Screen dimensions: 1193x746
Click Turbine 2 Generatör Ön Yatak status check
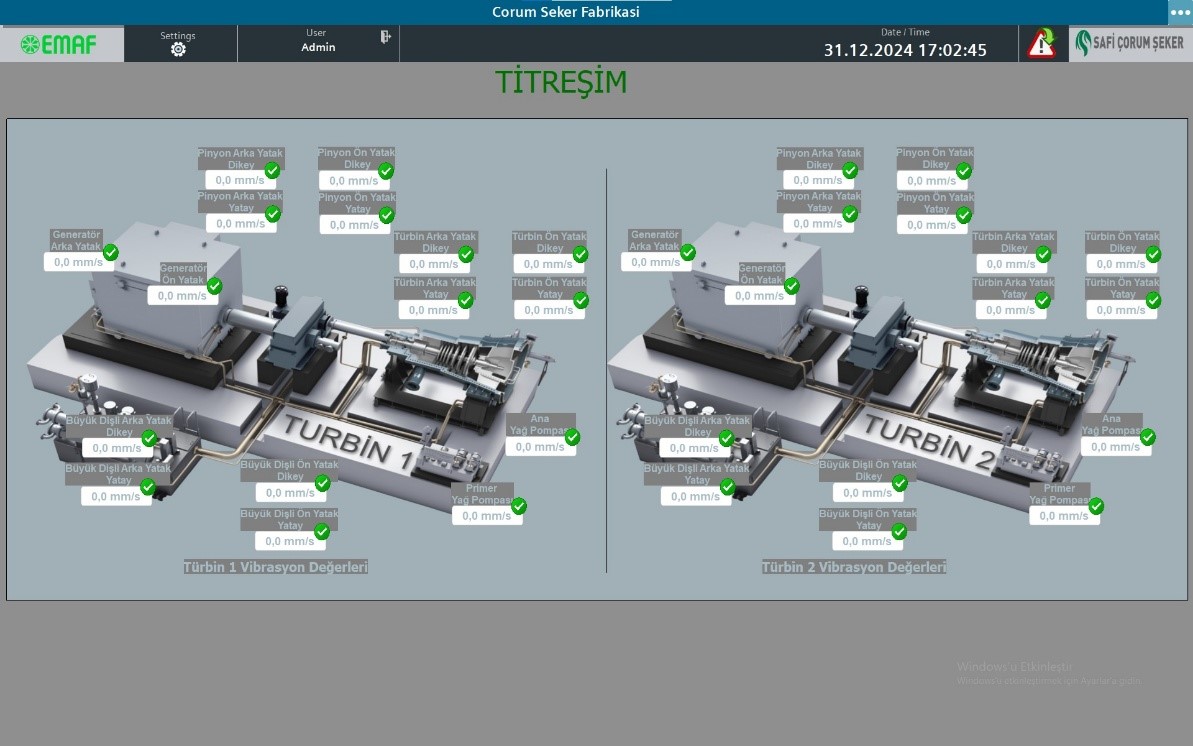(792, 287)
